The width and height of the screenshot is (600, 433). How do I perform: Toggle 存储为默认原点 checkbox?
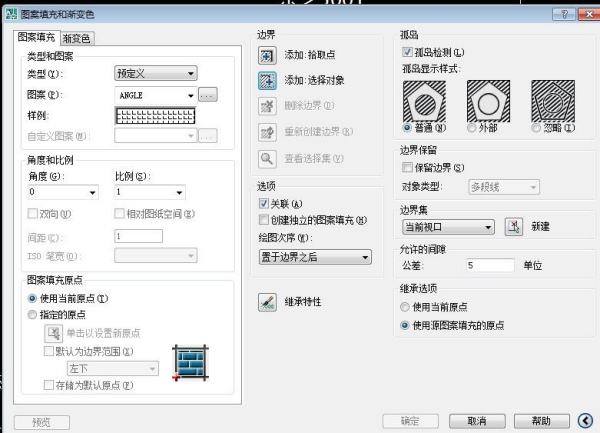pyautogui.click(x=49, y=385)
